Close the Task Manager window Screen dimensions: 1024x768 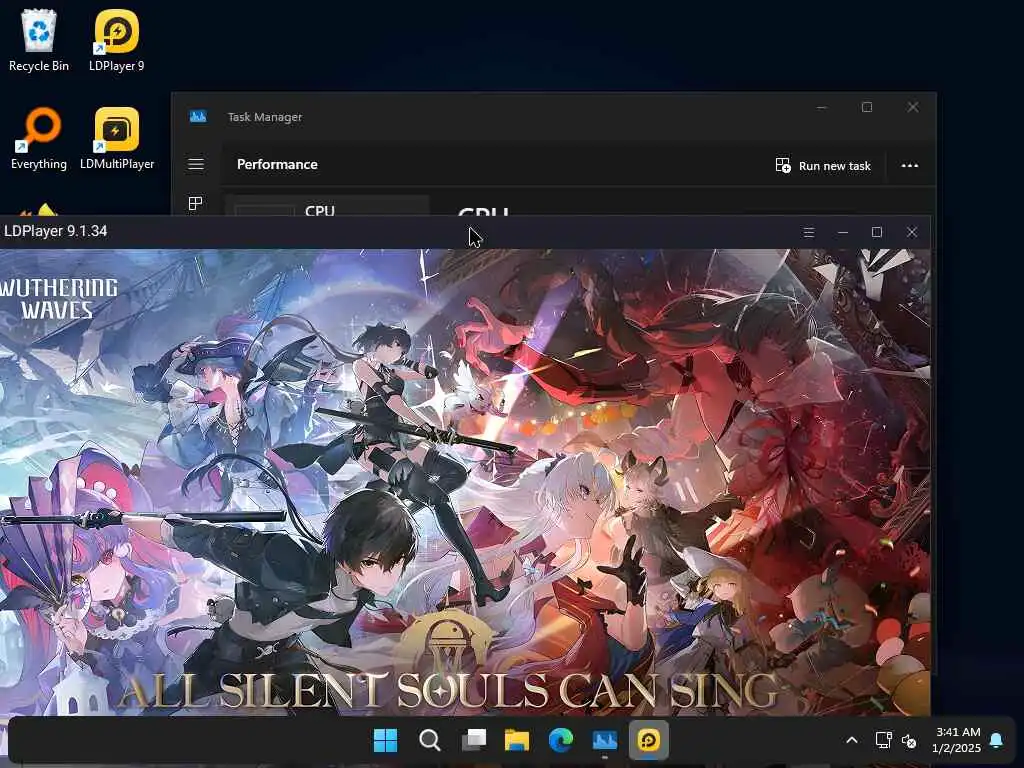click(x=913, y=107)
